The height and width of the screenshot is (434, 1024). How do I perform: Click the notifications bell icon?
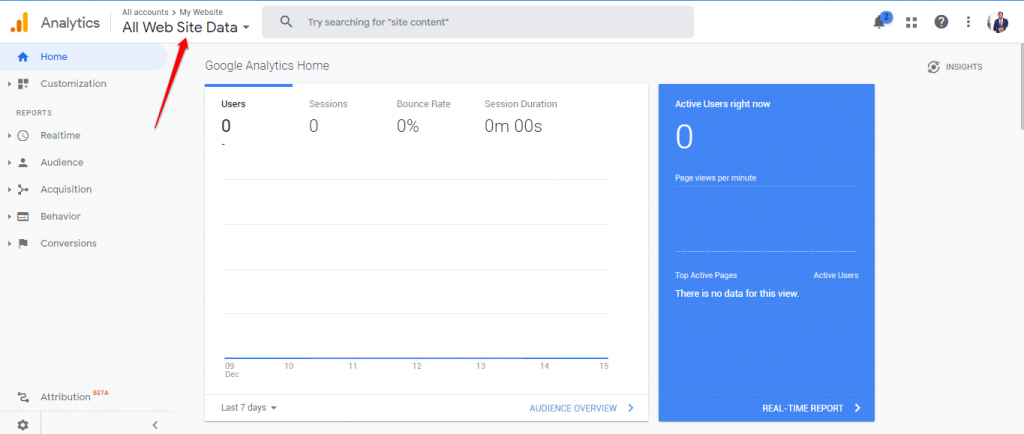pos(880,22)
